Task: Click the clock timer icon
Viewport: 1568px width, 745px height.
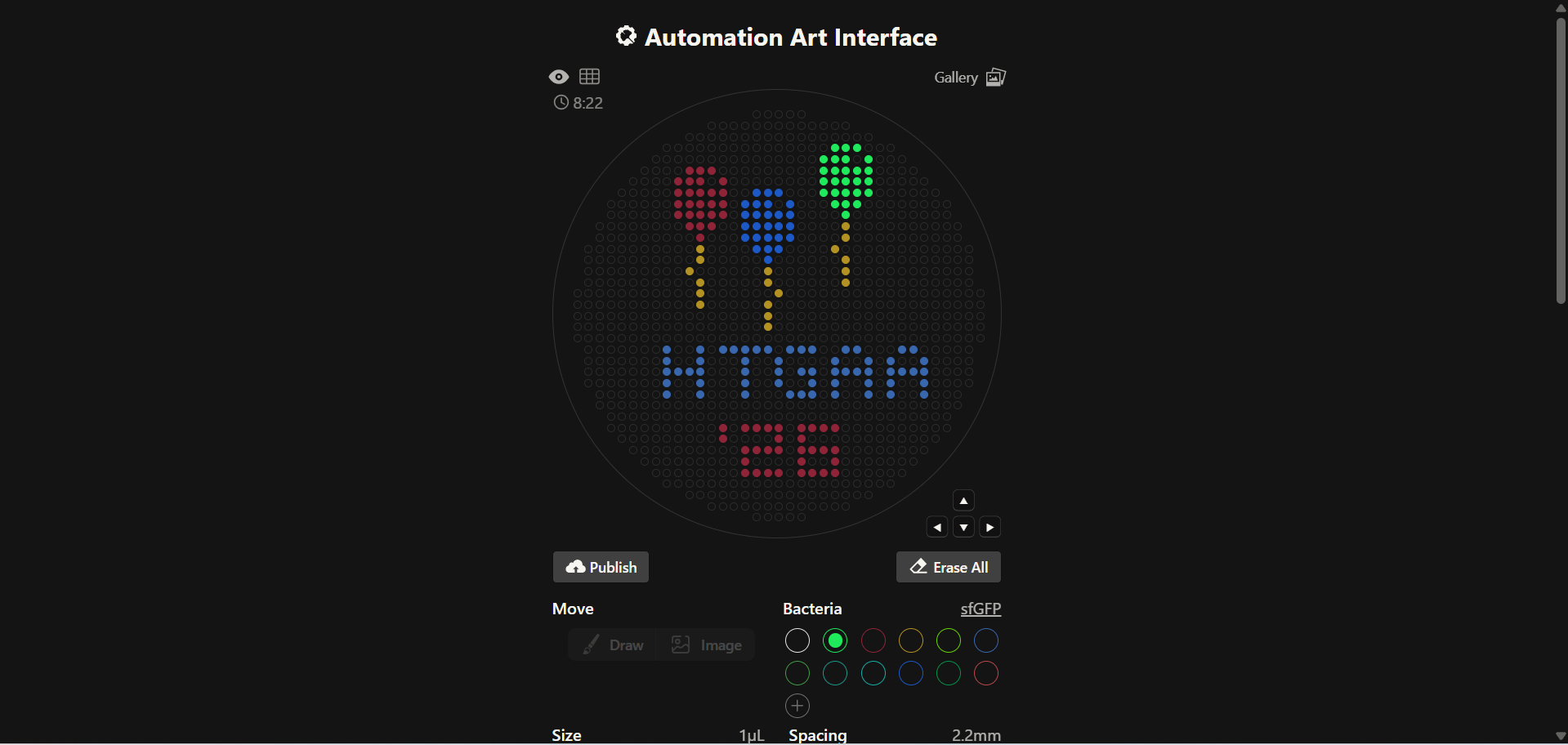Action: tap(561, 103)
